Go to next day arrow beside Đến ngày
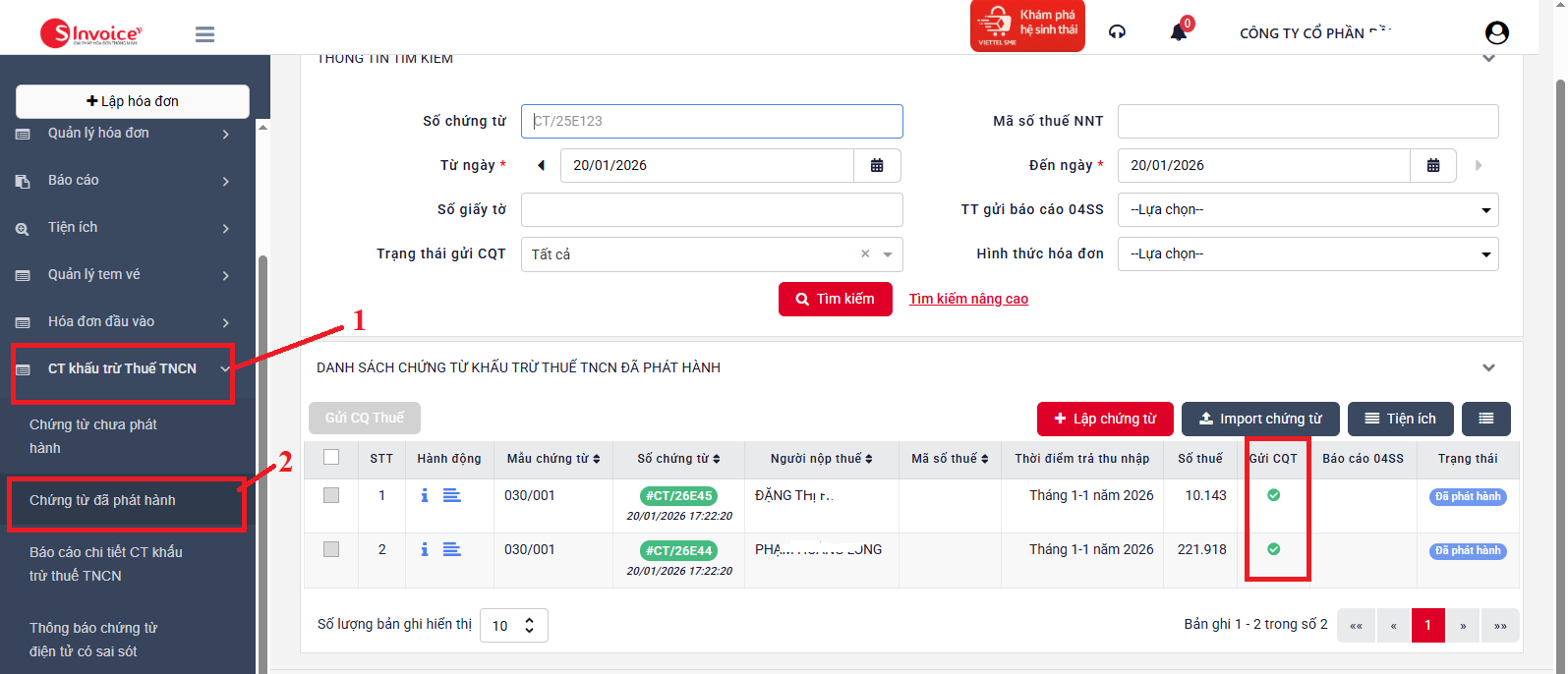This screenshot has height=674, width=1568. click(1479, 166)
